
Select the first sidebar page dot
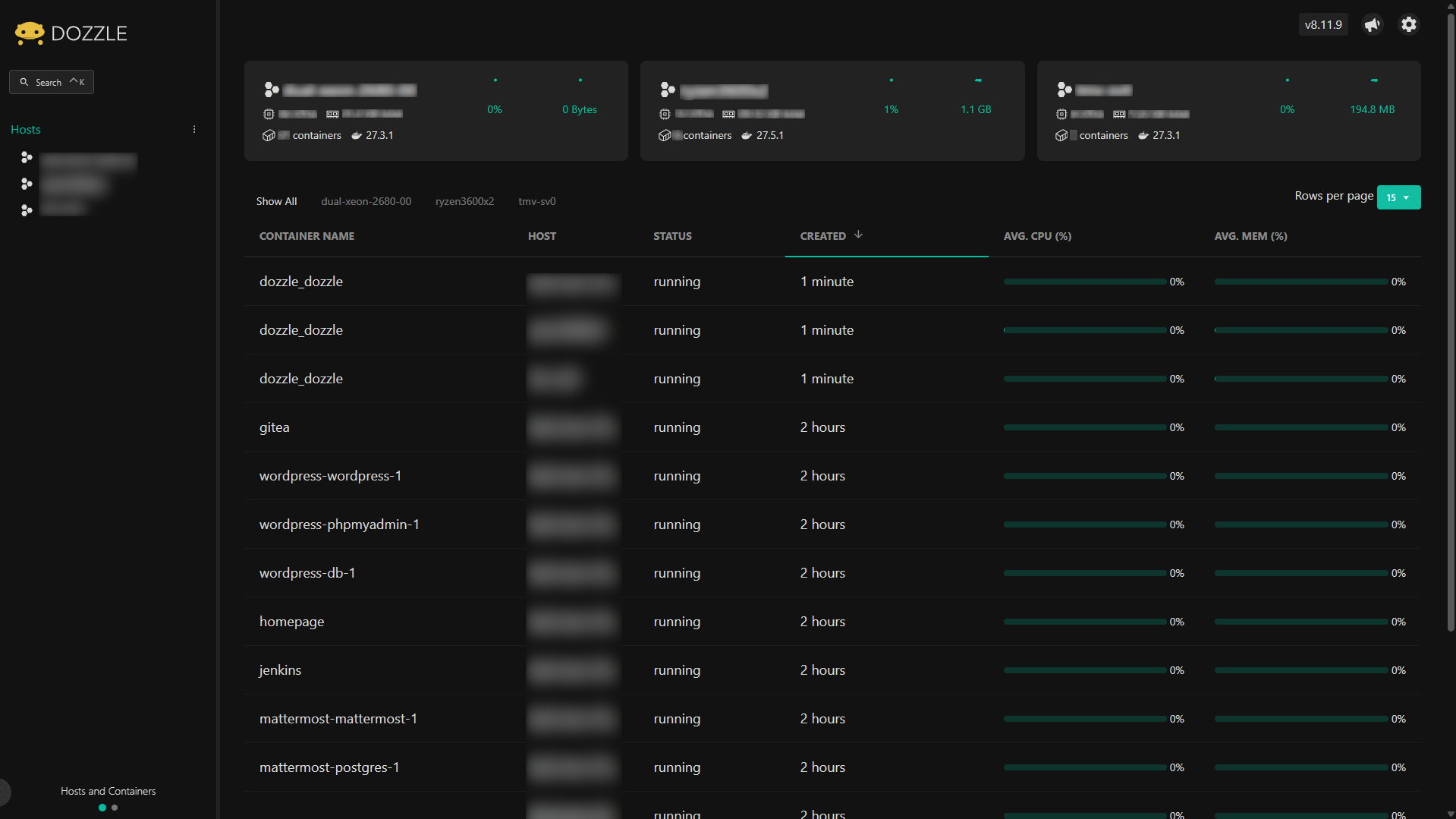102,808
